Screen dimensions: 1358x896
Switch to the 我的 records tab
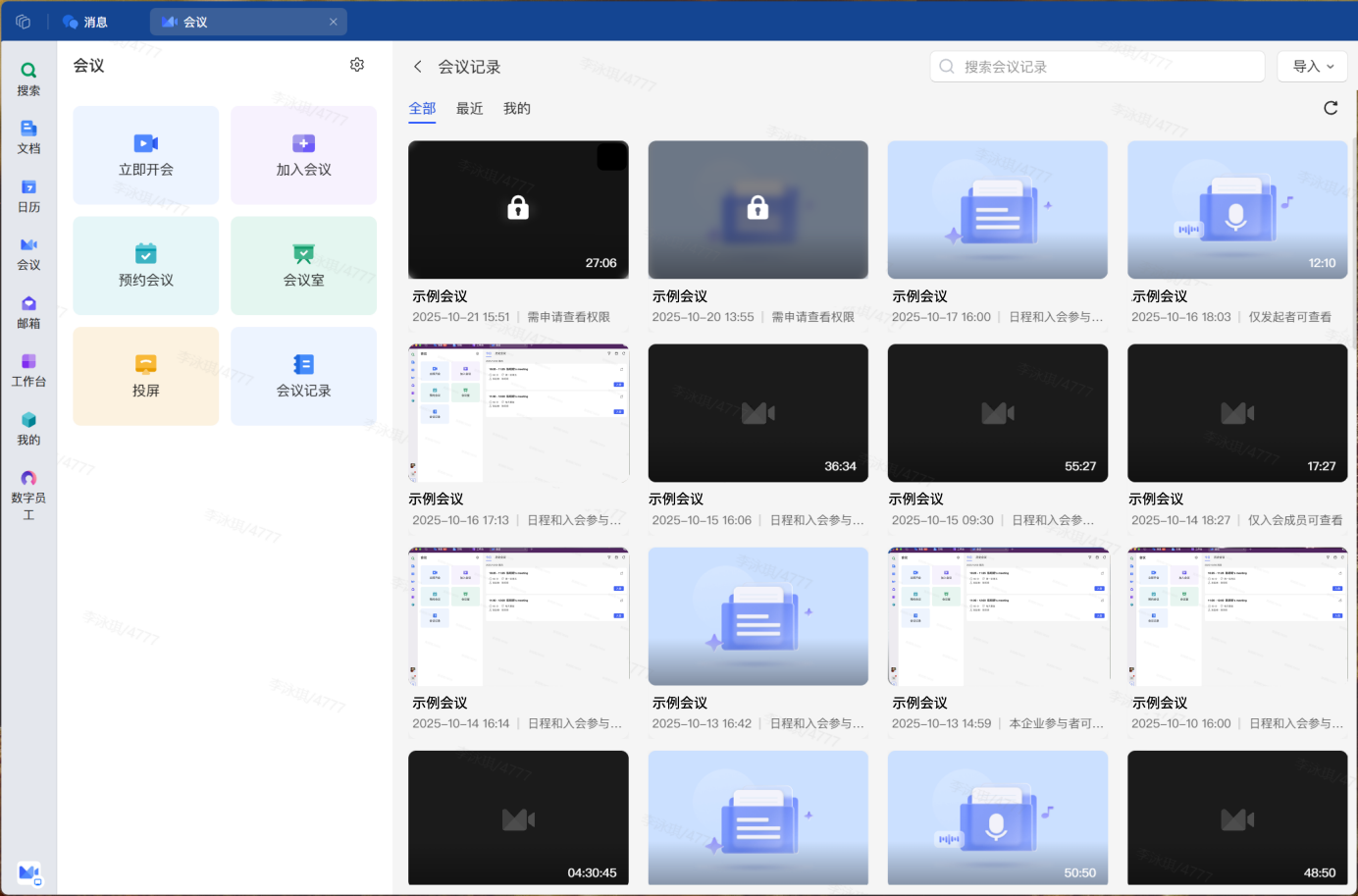517,108
